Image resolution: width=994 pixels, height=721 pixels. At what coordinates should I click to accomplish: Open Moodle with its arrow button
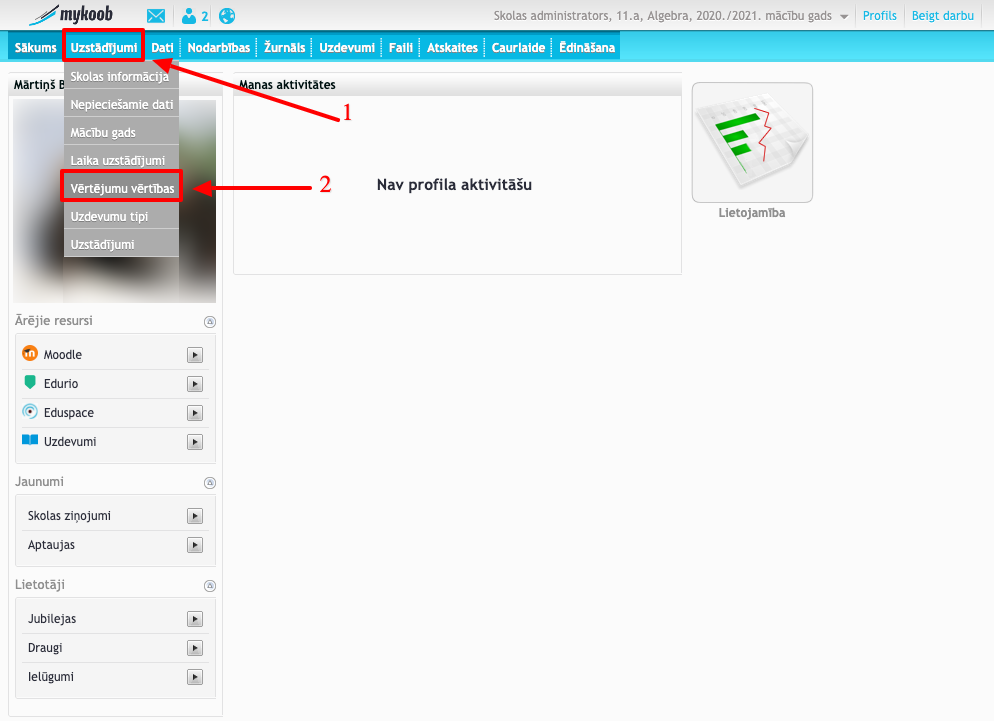pyautogui.click(x=195, y=355)
